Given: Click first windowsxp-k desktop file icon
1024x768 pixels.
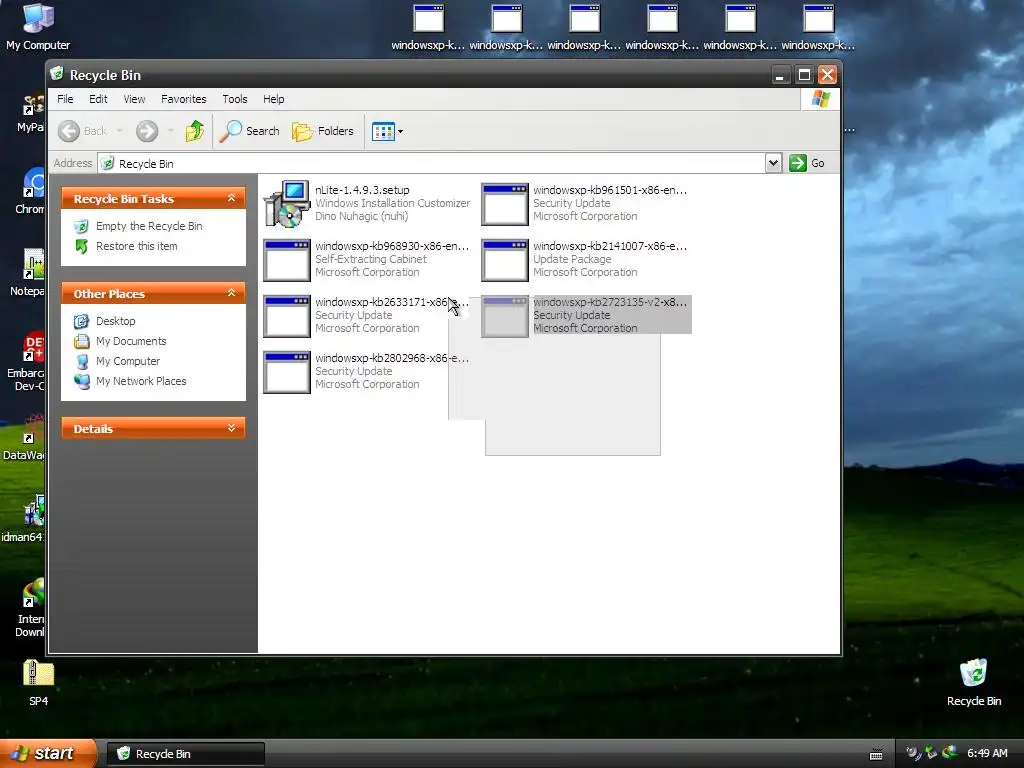Looking at the screenshot, I should tap(429, 18).
